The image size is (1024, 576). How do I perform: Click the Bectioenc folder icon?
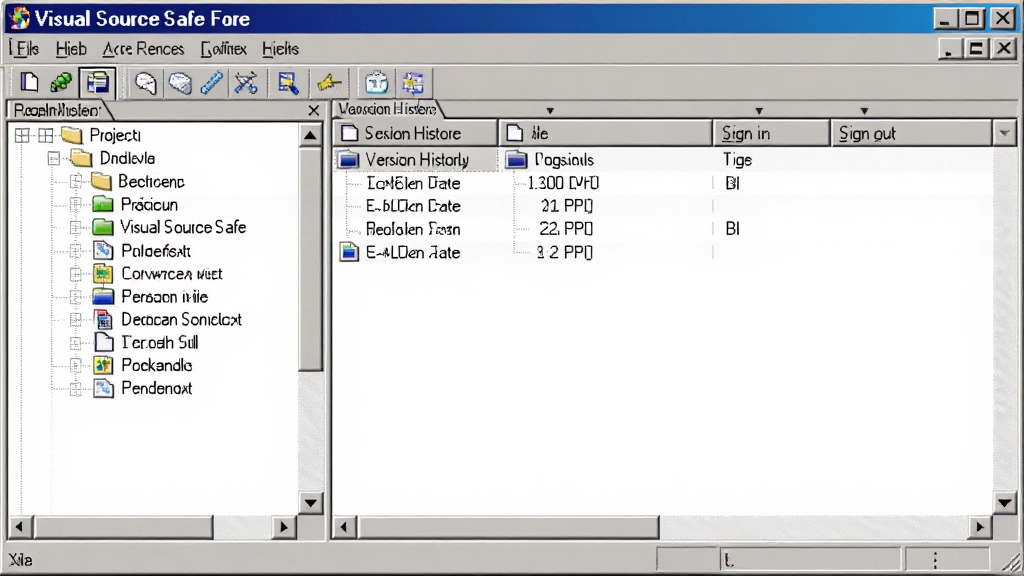101,181
